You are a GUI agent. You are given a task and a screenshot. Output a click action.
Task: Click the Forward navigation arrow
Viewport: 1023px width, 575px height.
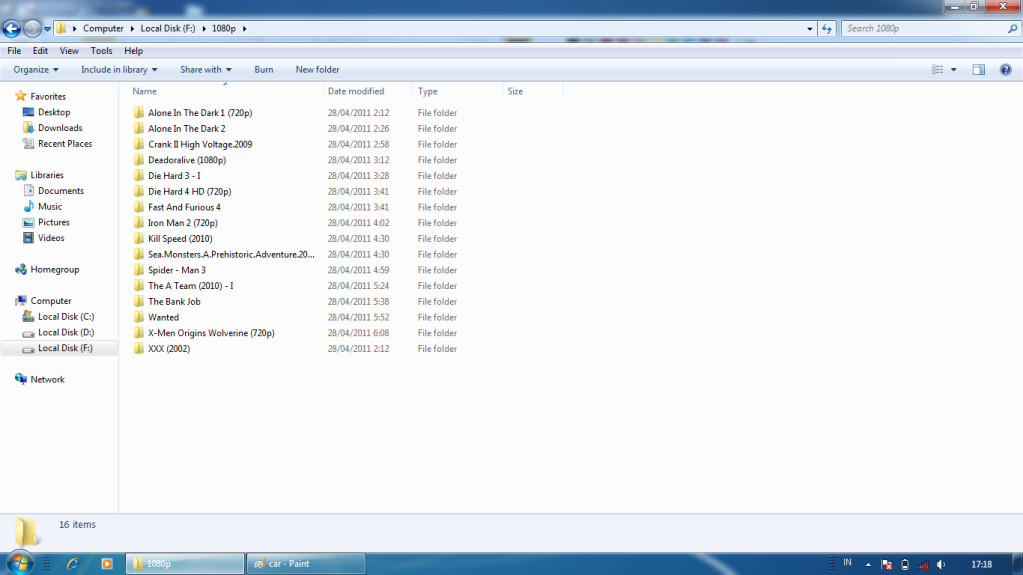[x=31, y=29]
